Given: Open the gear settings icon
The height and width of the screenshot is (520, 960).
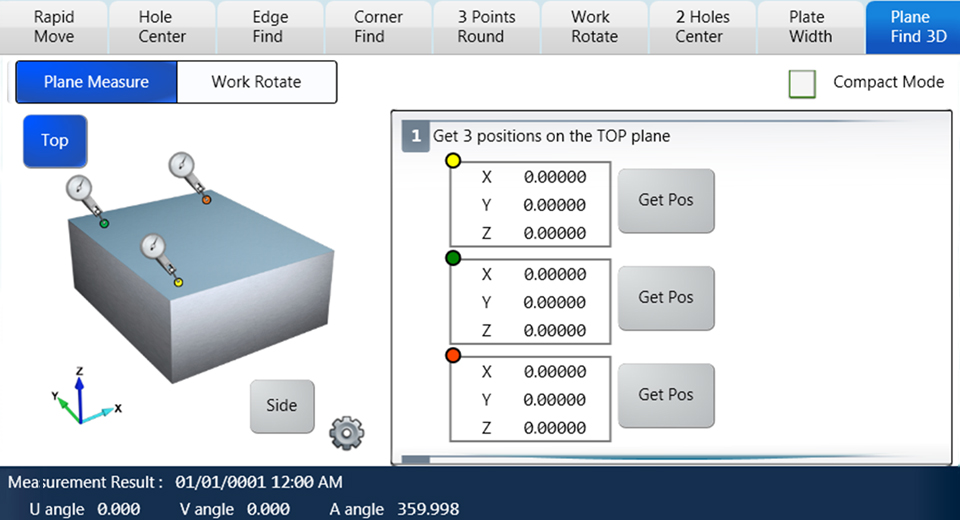Looking at the screenshot, I should point(346,432).
